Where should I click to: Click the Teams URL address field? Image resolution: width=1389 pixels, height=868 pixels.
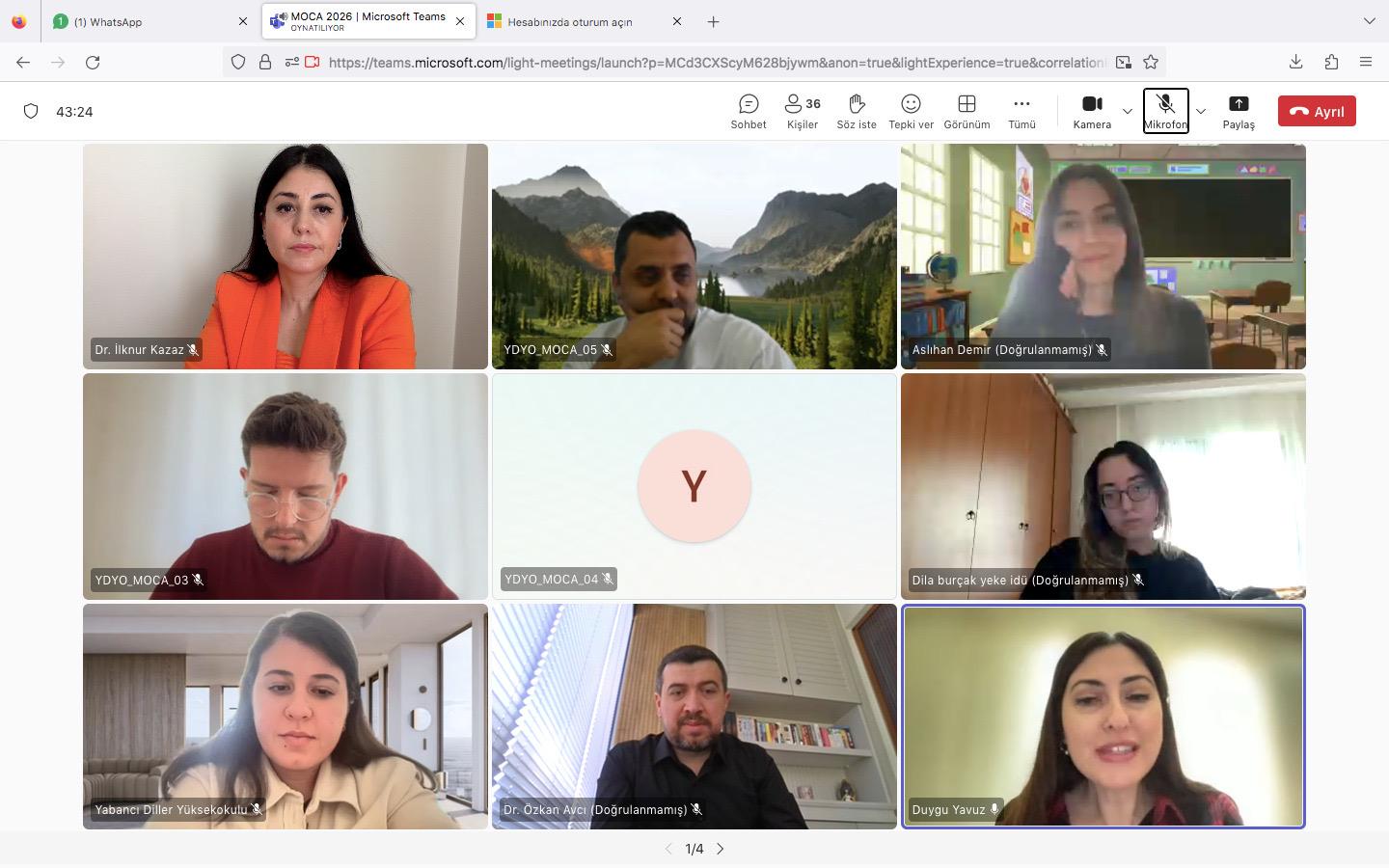(x=714, y=62)
